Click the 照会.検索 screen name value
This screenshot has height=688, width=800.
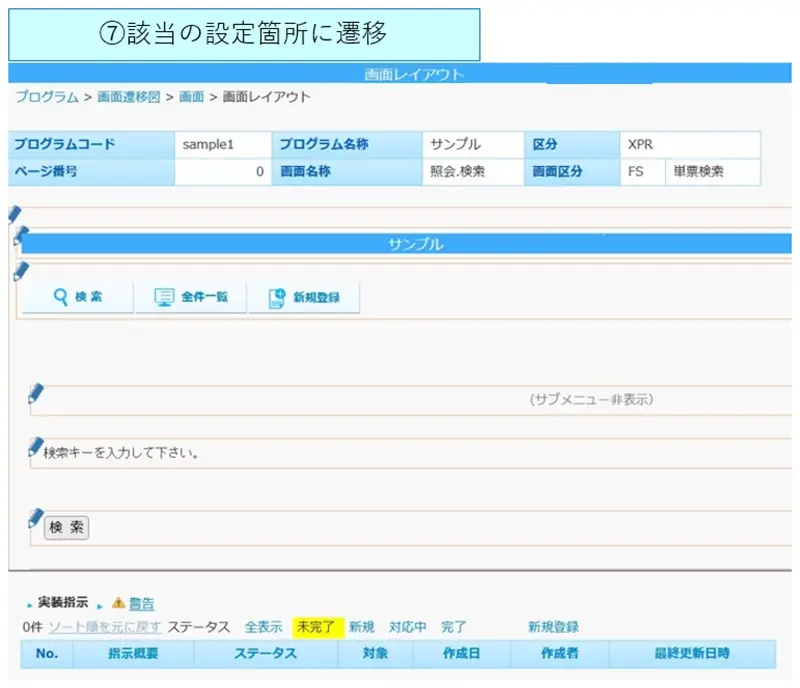coord(458,171)
